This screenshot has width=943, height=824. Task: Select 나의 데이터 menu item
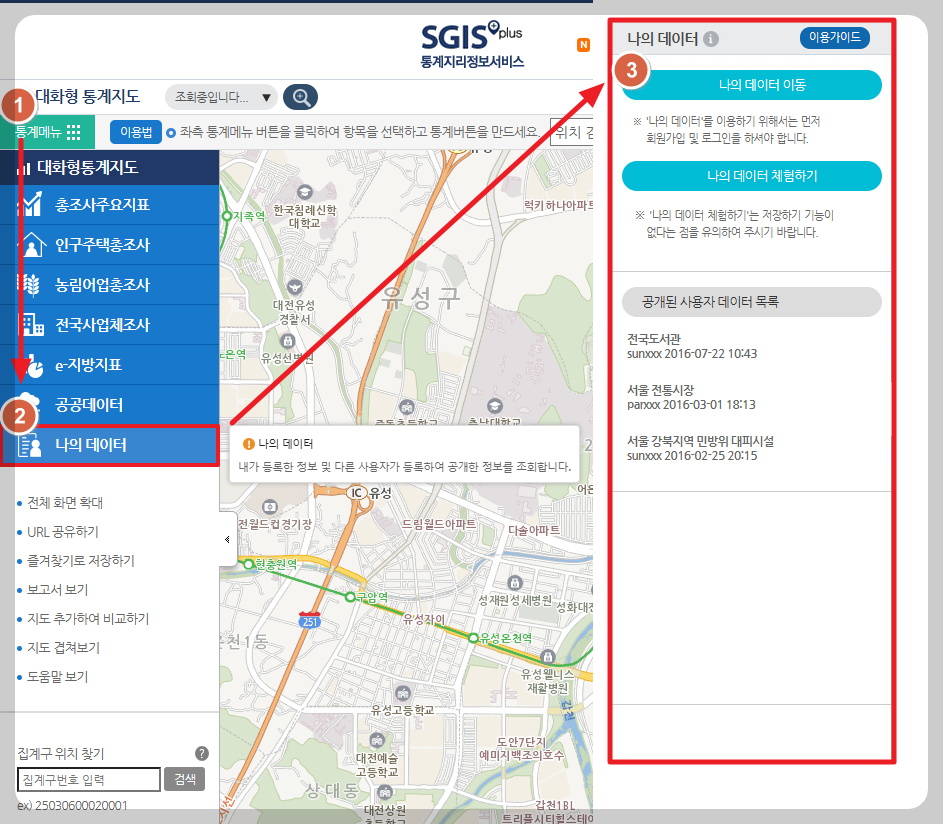(x=109, y=445)
